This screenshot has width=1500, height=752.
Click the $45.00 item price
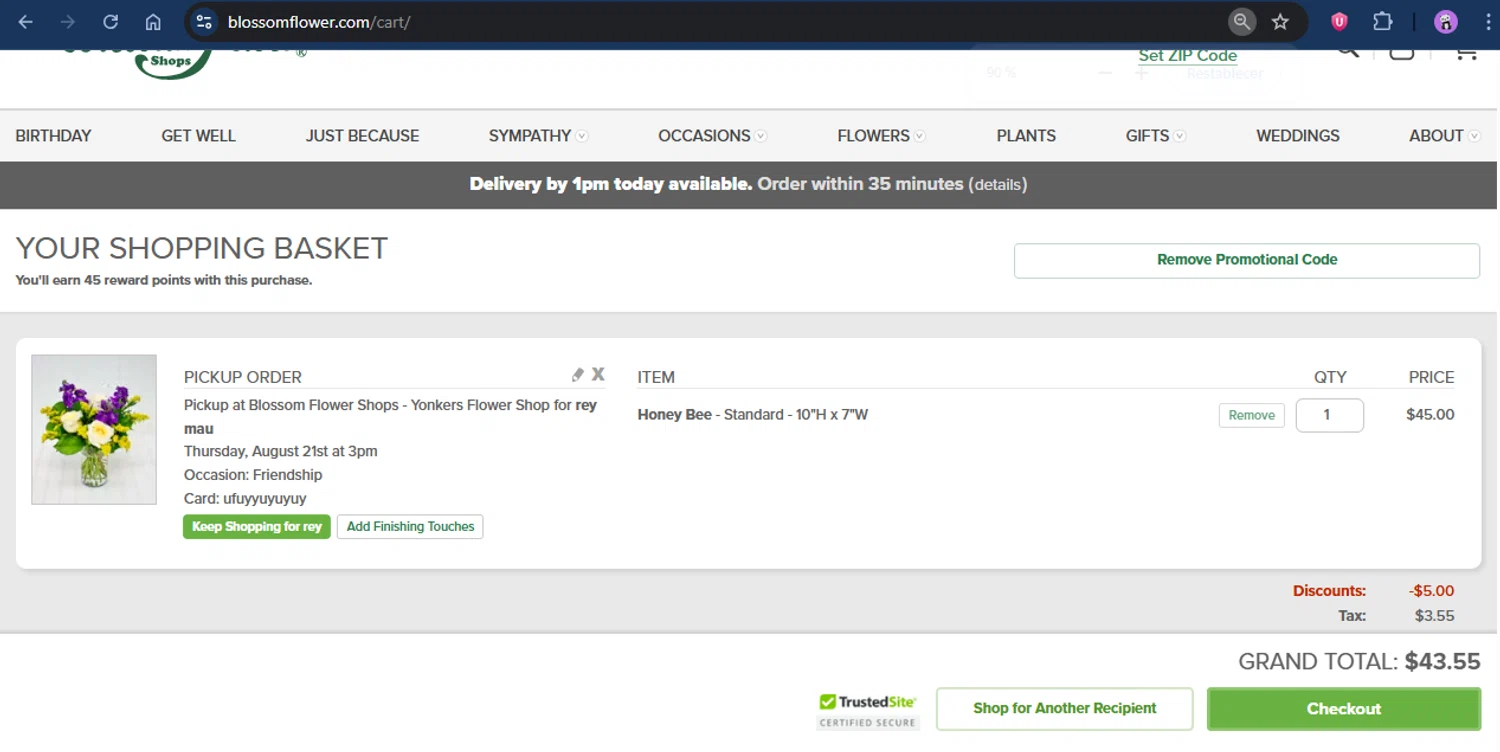pyautogui.click(x=1430, y=415)
